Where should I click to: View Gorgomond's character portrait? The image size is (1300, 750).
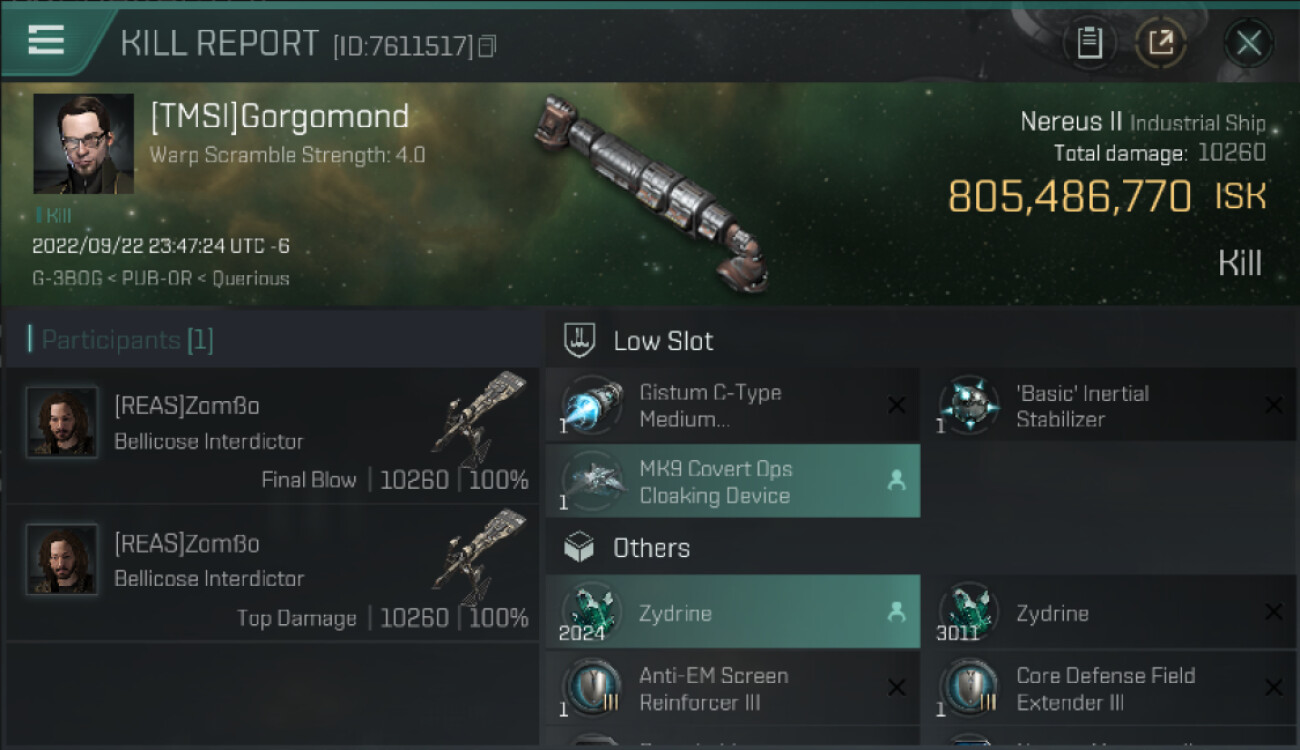click(x=83, y=143)
